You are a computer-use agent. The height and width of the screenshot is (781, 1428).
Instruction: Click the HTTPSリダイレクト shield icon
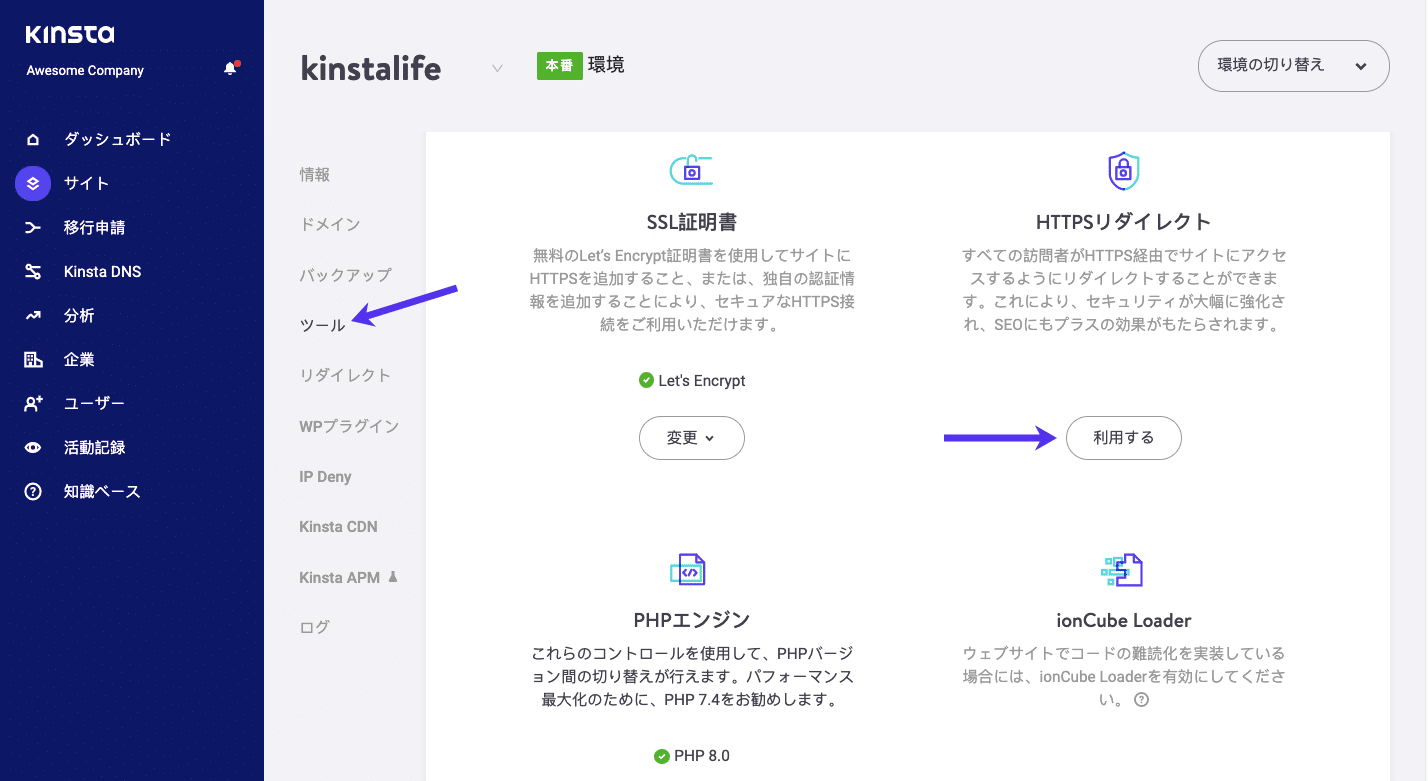coord(1123,170)
